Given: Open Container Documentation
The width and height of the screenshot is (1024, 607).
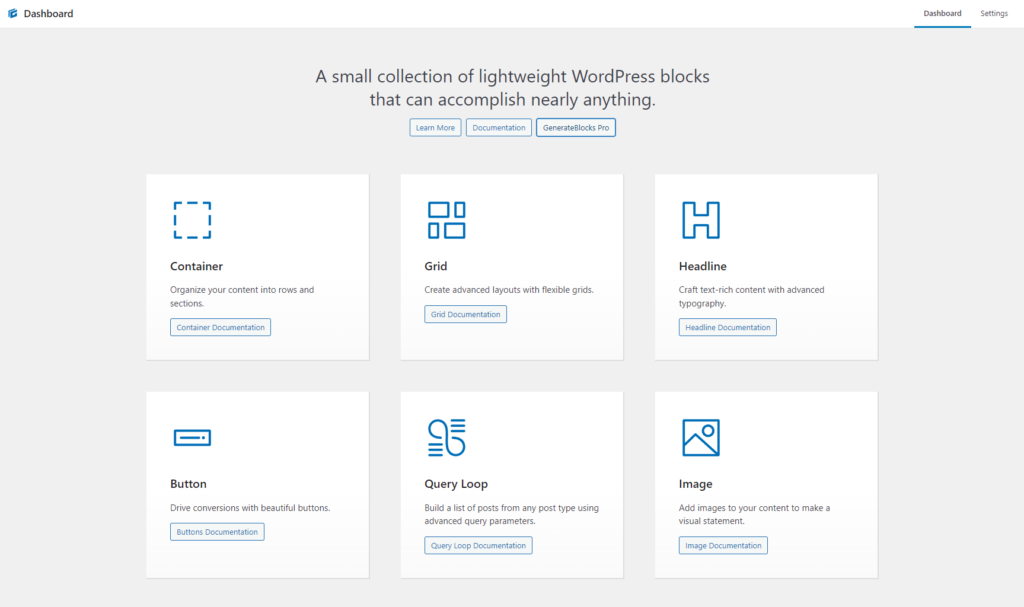Looking at the screenshot, I should coord(221,327).
